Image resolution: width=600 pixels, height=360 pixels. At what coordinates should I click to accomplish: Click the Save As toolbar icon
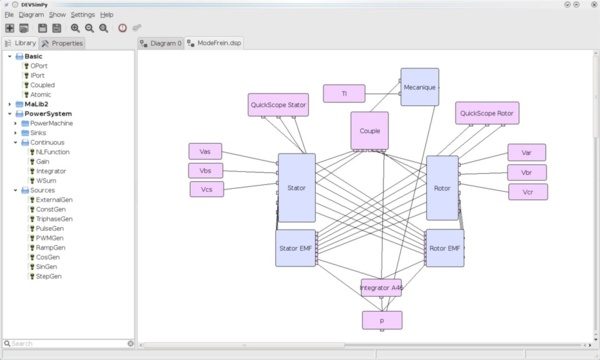(57, 28)
